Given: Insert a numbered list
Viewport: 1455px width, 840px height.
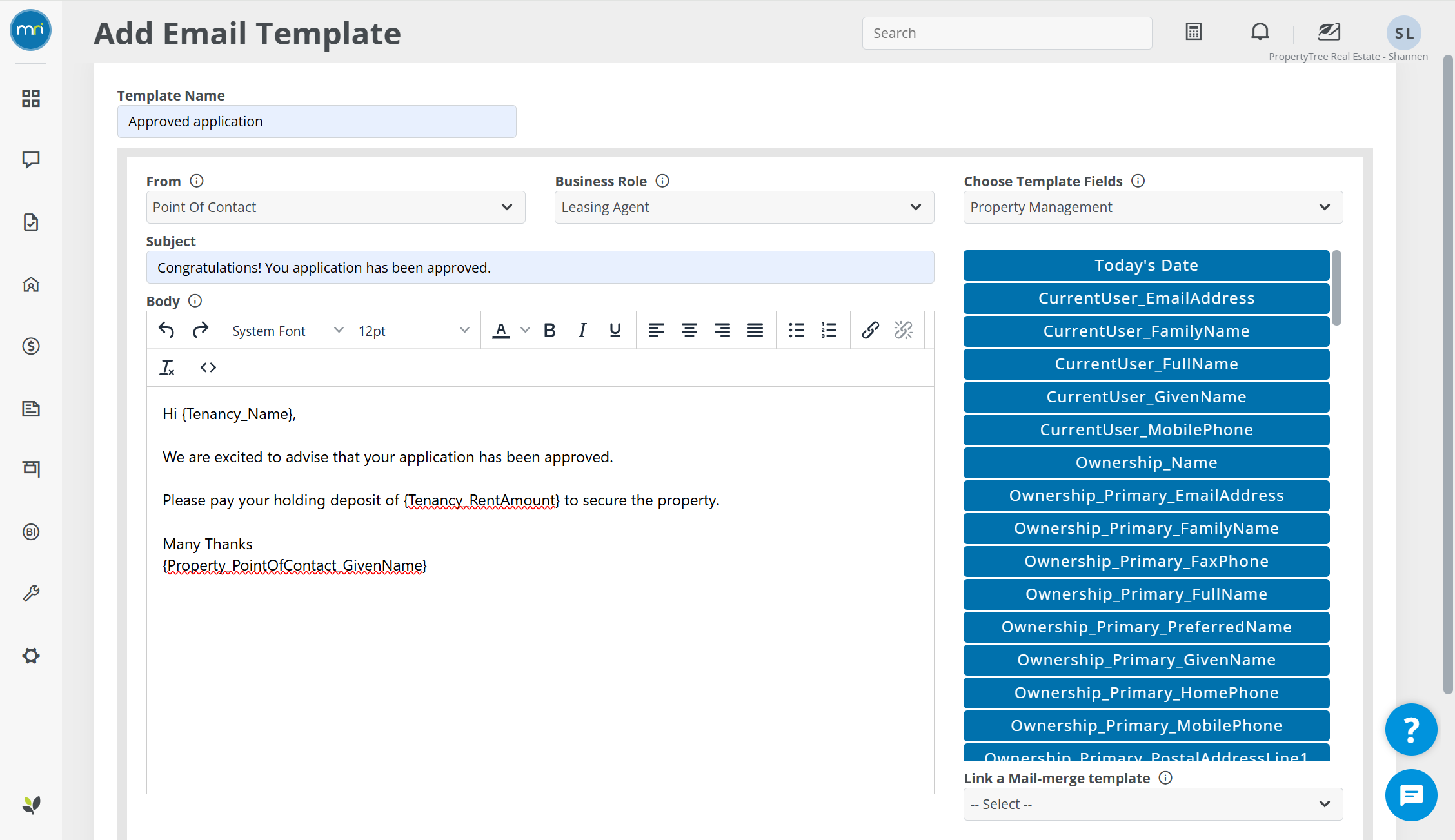Looking at the screenshot, I should 829,330.
